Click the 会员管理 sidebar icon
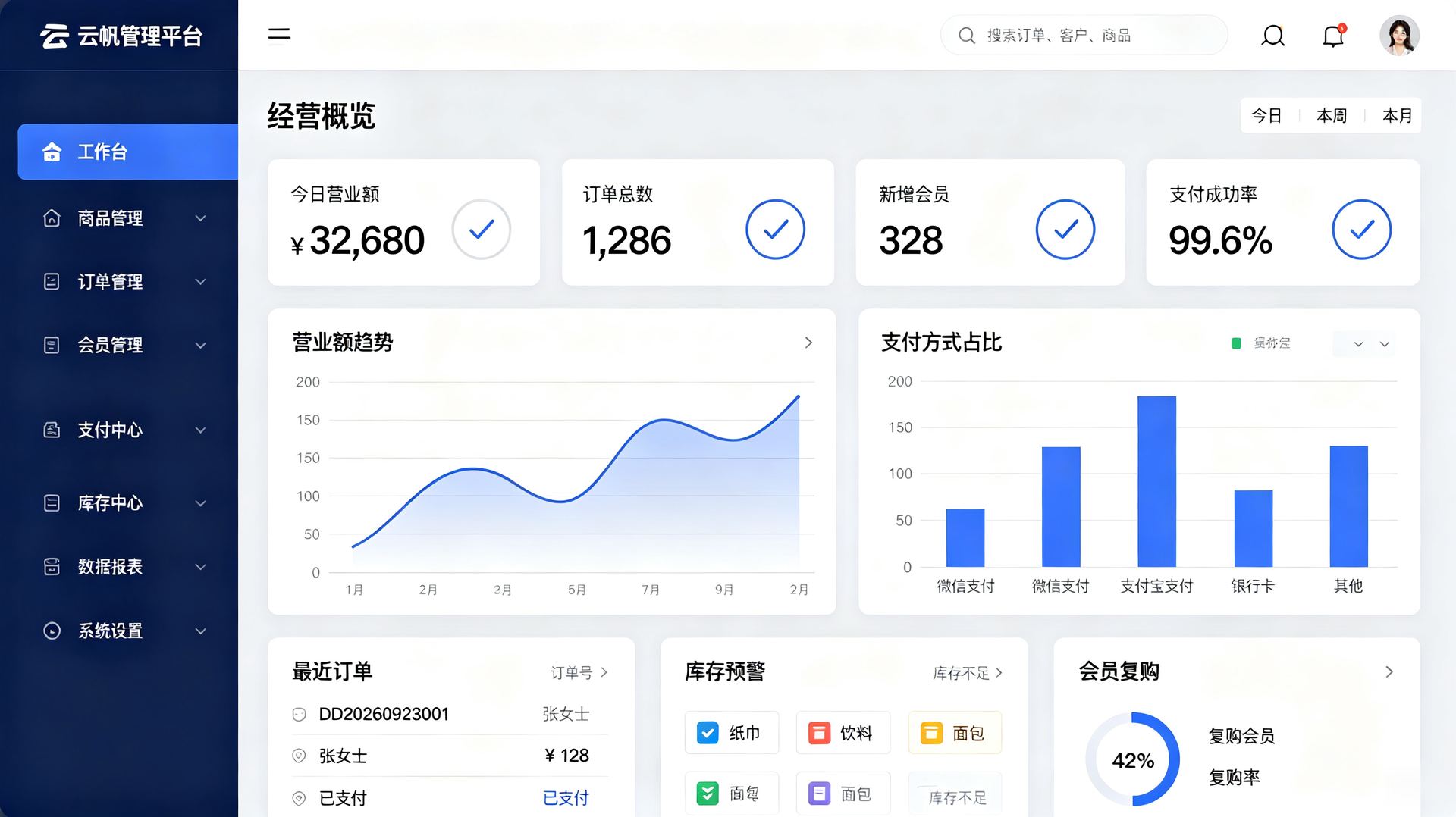 (52, 346)
